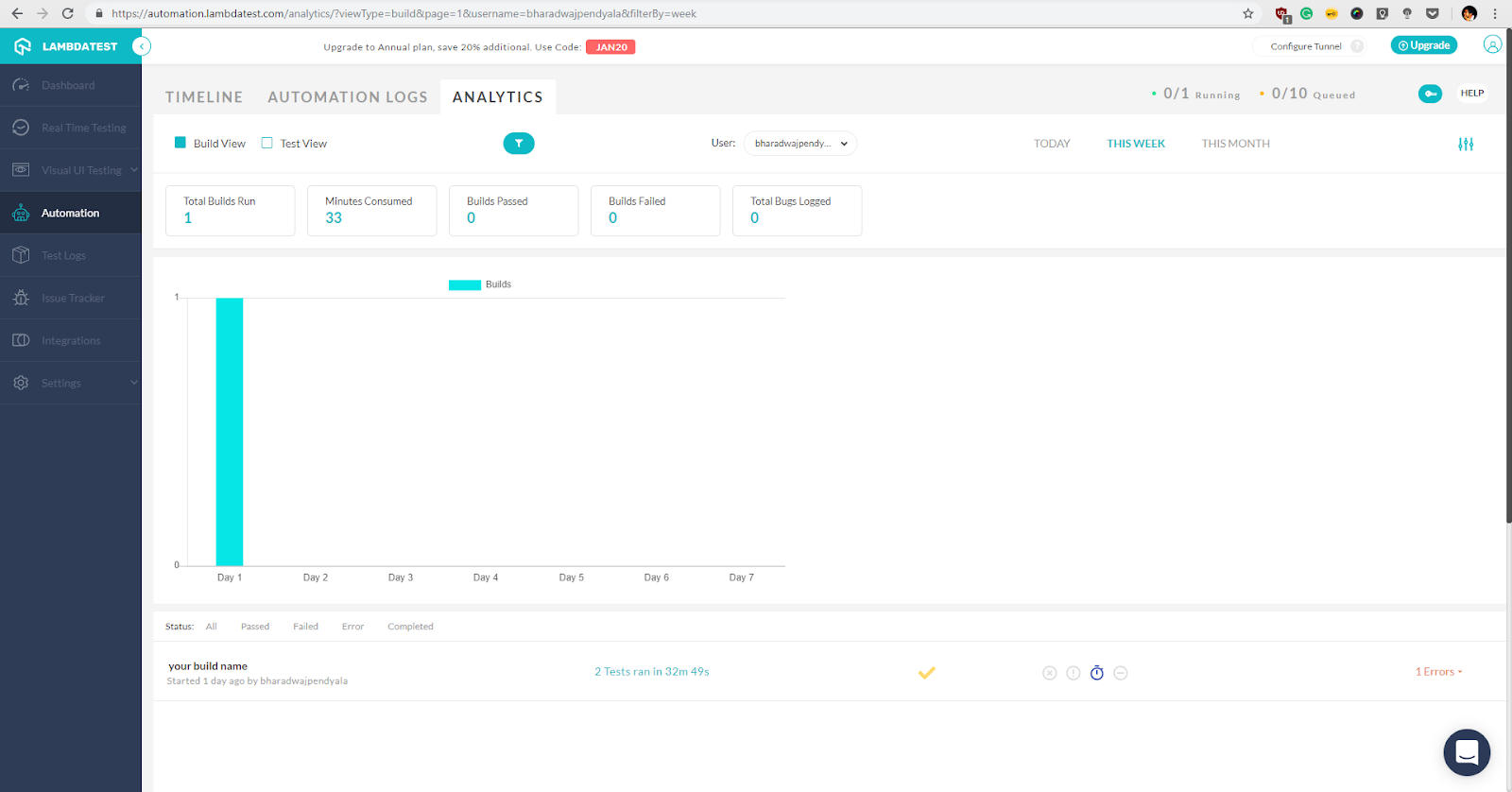Switch to the Timeline tab
Image resolution: width=1512 pixels, height=792 pixels.
click(204, 97)
